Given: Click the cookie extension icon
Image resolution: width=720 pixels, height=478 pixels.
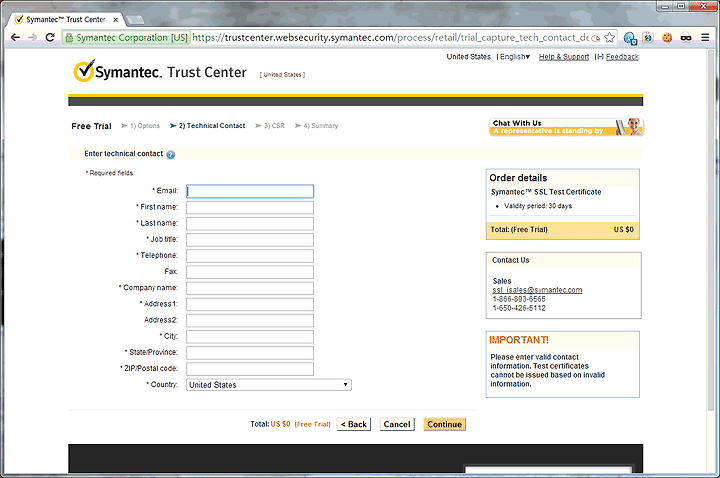Looking at the screenshot, I should click(x=667, y=38).
